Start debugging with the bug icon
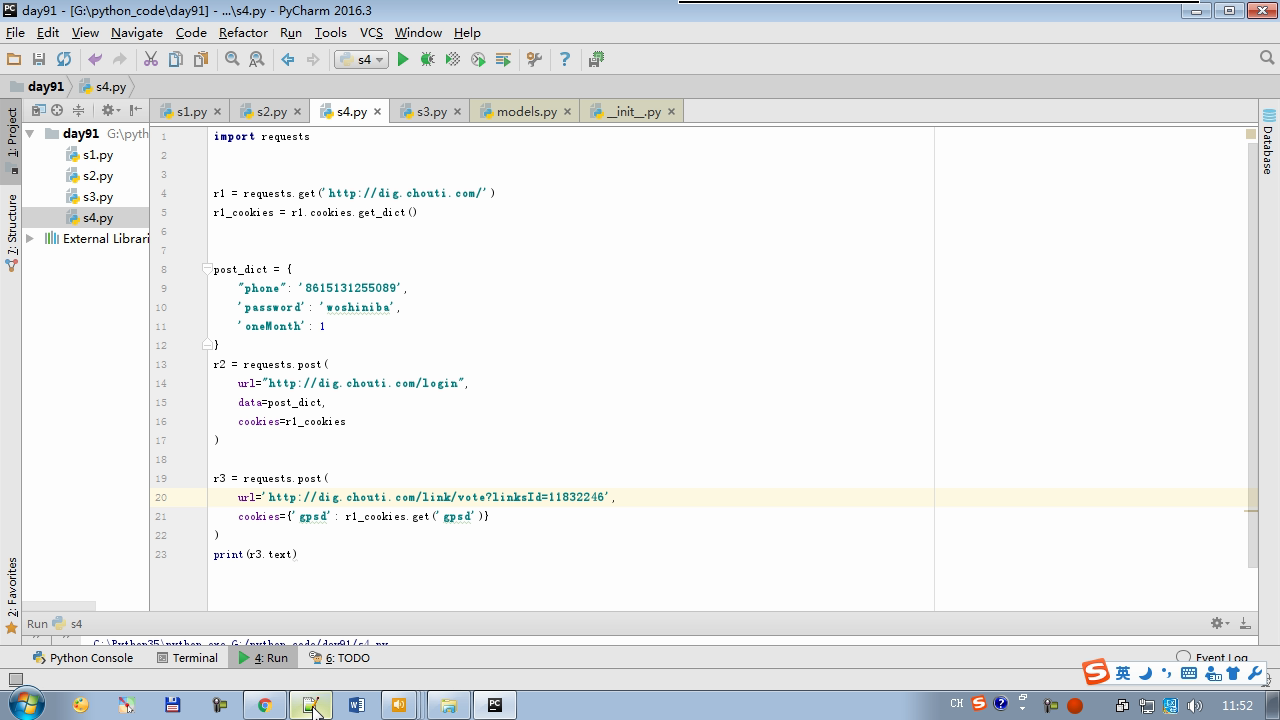1280x720 pixels. tap(428, 60)
